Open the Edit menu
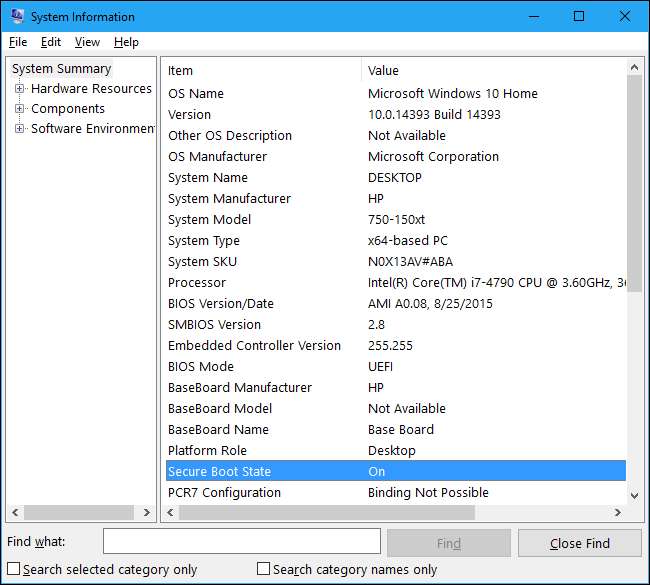Screen dimensions: 650x585 click(x=51, y=42)
